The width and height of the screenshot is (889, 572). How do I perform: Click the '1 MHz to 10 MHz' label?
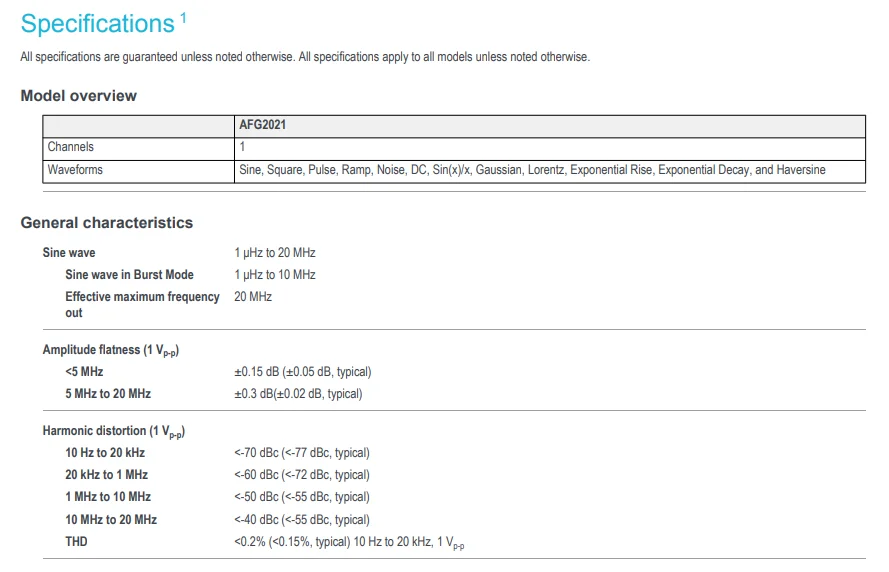pyautogui.click(x=108, y=497)
